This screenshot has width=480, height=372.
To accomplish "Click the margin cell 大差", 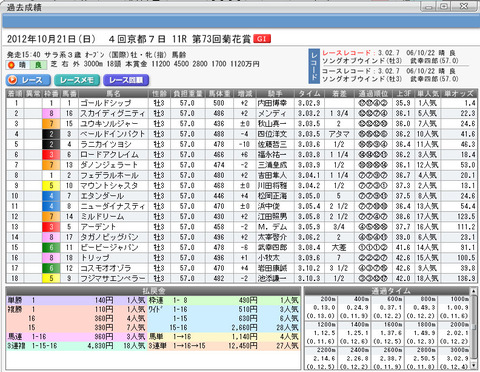I will 339,248.
